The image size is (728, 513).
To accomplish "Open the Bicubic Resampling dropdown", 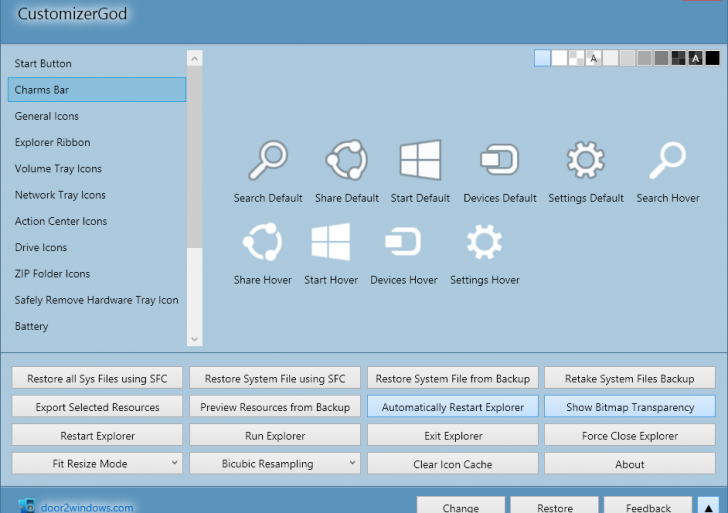I will [x=275, y=464].
